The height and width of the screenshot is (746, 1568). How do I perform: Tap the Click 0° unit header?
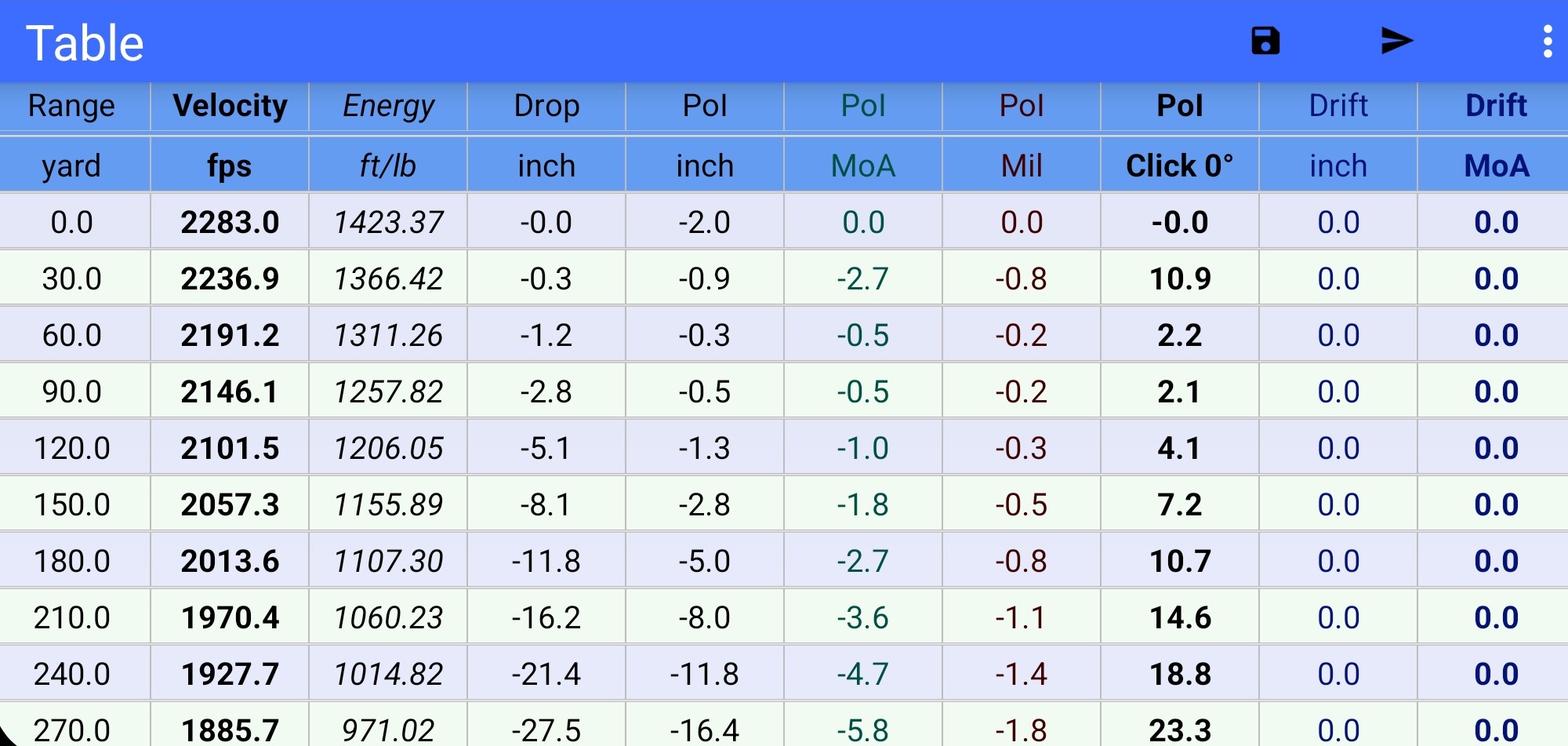tap(1180, 166)
